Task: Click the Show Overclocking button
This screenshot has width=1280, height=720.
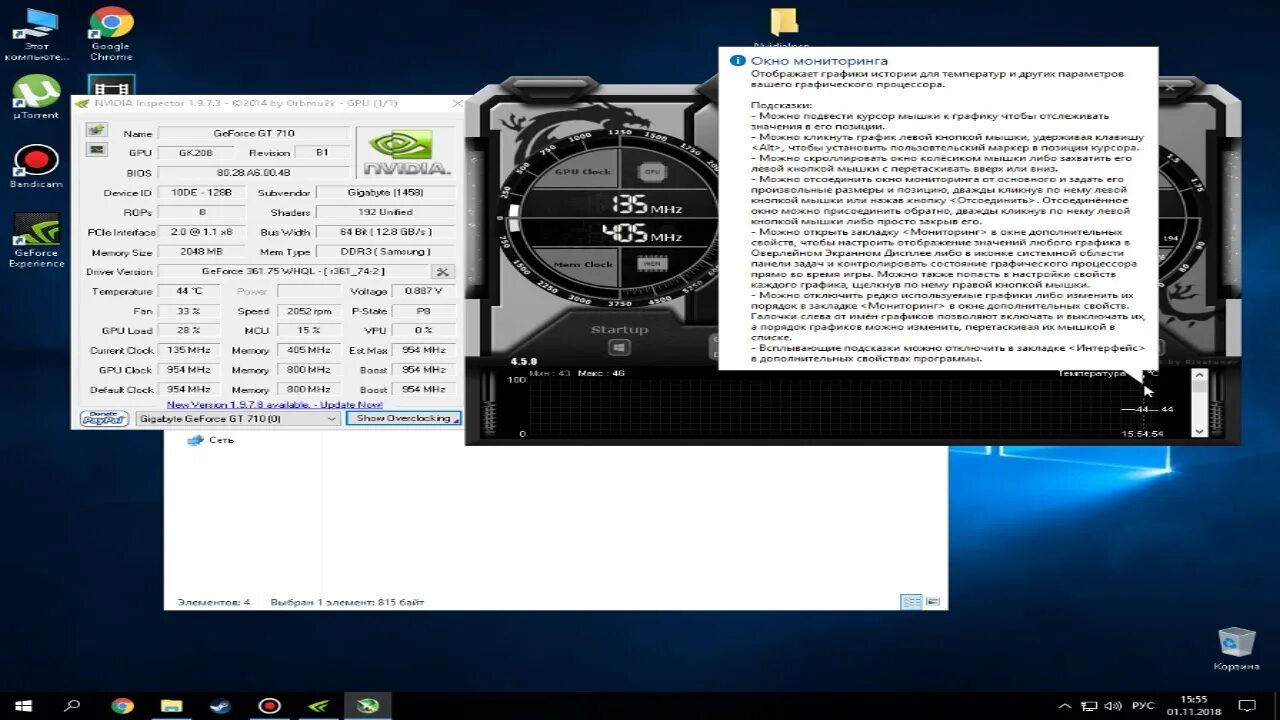Action: 403,418
